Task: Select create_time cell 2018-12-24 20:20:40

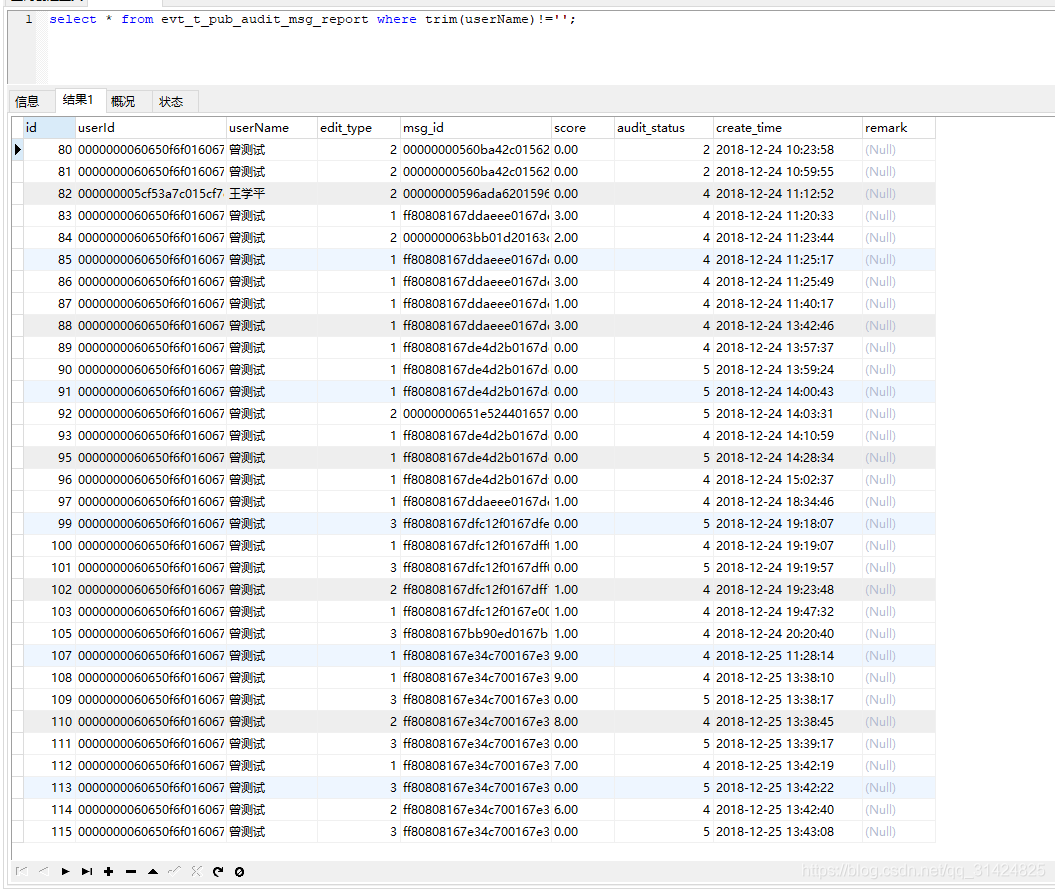Action: [x=788, y=634]
